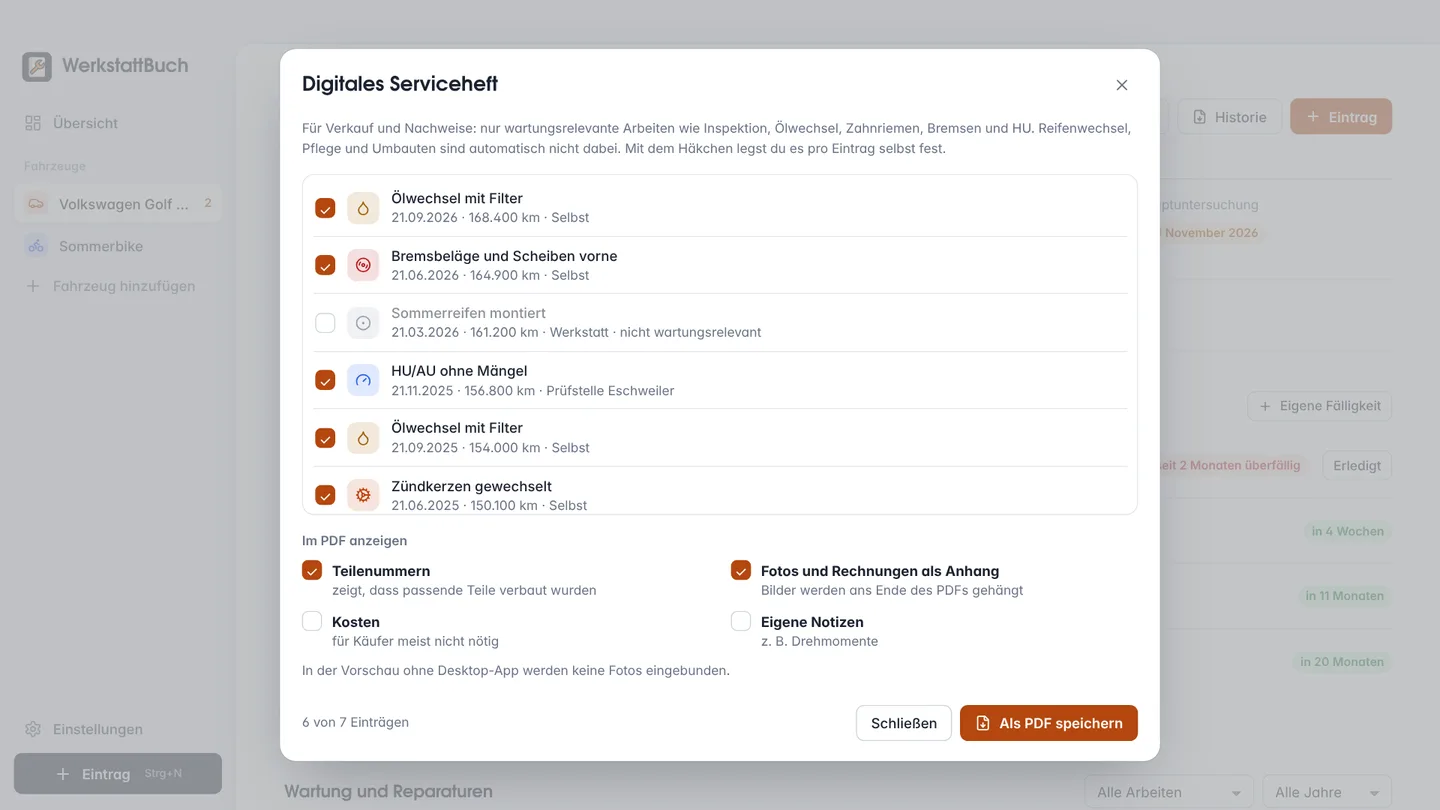1440x810 pixels.
Task: Click the Erledigt button
Action: tap(1357, 465)
